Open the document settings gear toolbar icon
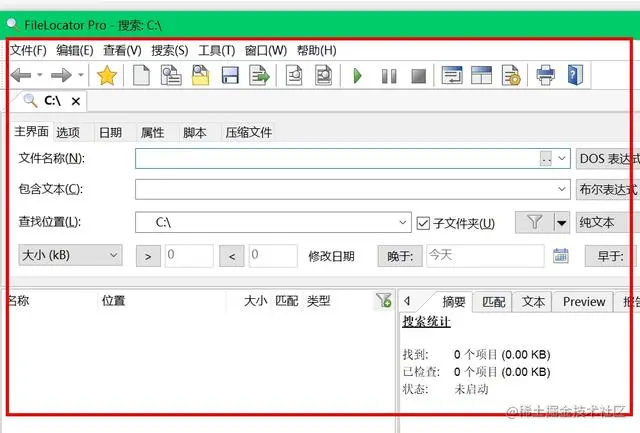640x433 pixels. [x=511, y=75]
